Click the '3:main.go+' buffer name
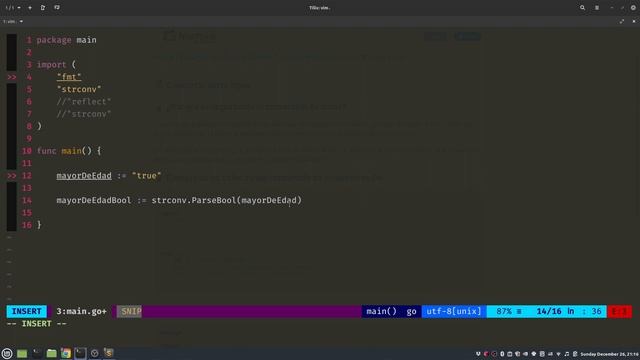Screen dimensions: 640x360 point(81,311)
